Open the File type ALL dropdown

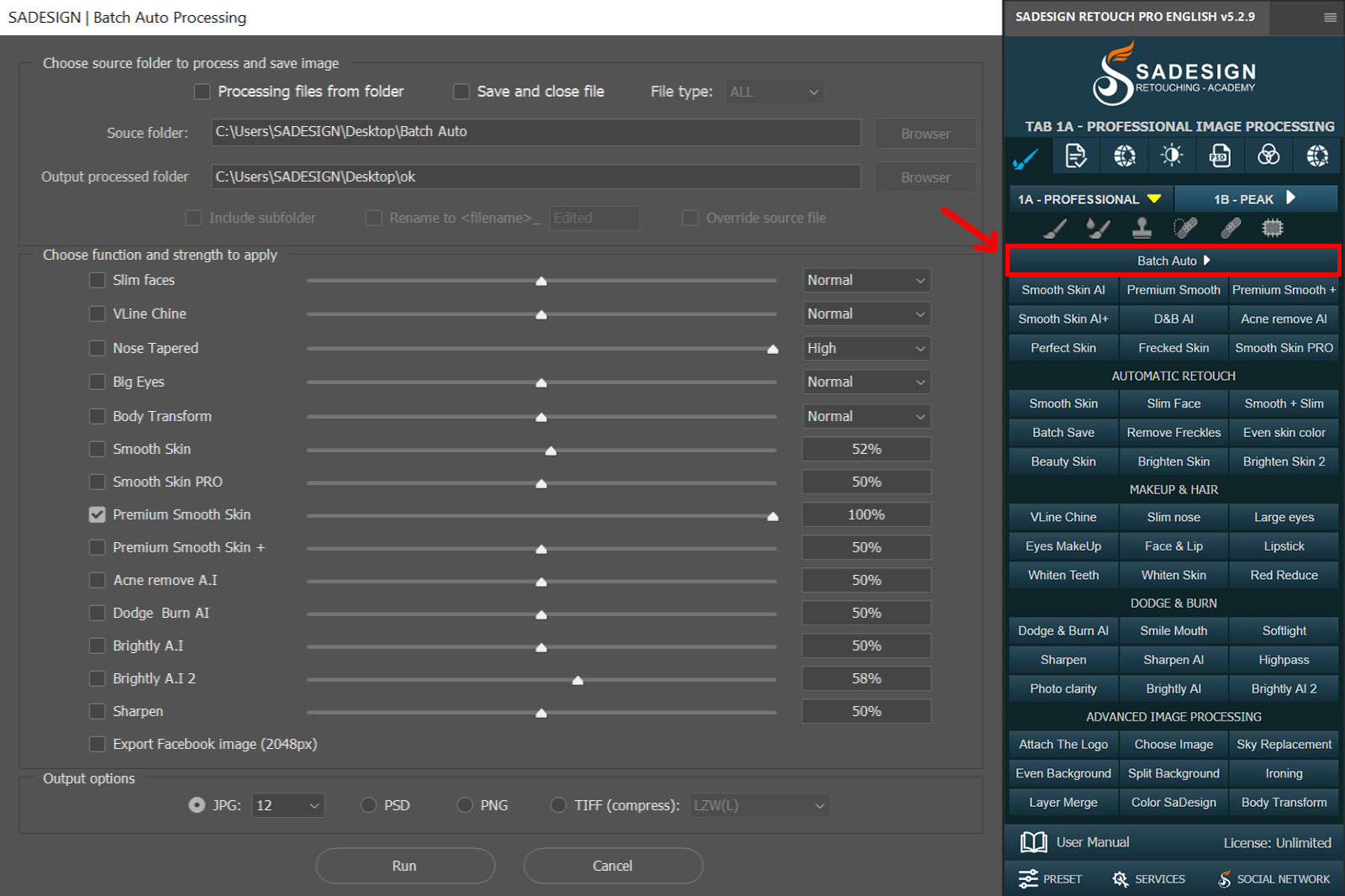pyautogui.click(x=774, y=92)
